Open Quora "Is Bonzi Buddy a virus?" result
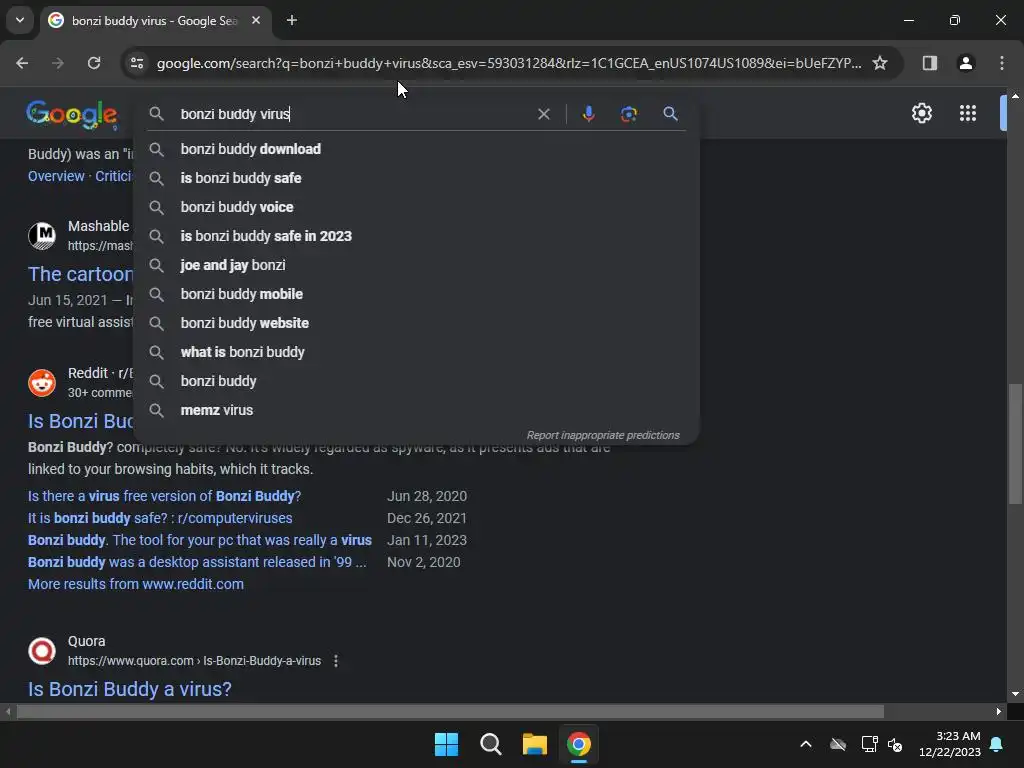Screen dimensions: 1024x768 [x=129, y=689]
